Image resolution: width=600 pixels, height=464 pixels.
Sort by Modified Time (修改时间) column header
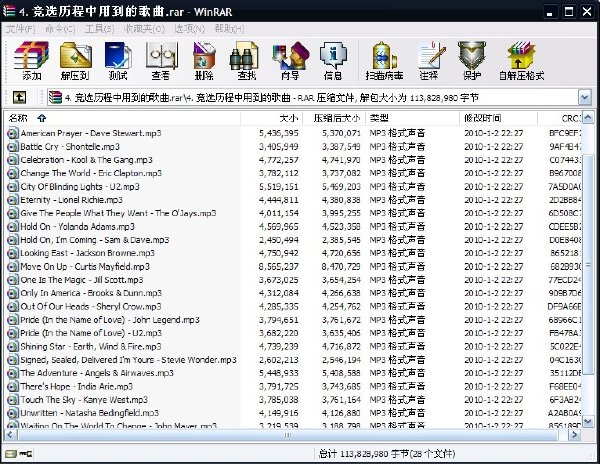499,118
